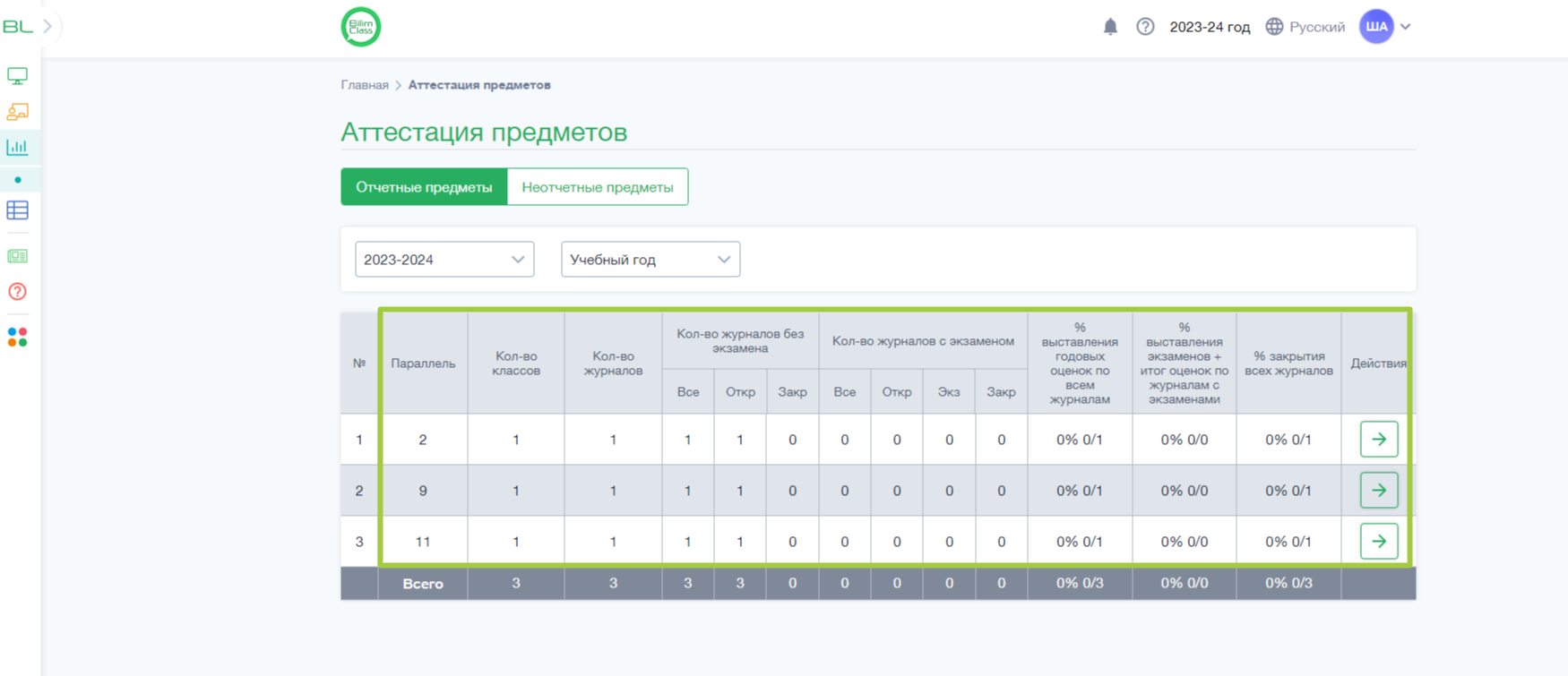Open the monitor icon in sidebar
Image resolution: width=1568 pixels, height=676 pixels.
coord(17,76)
